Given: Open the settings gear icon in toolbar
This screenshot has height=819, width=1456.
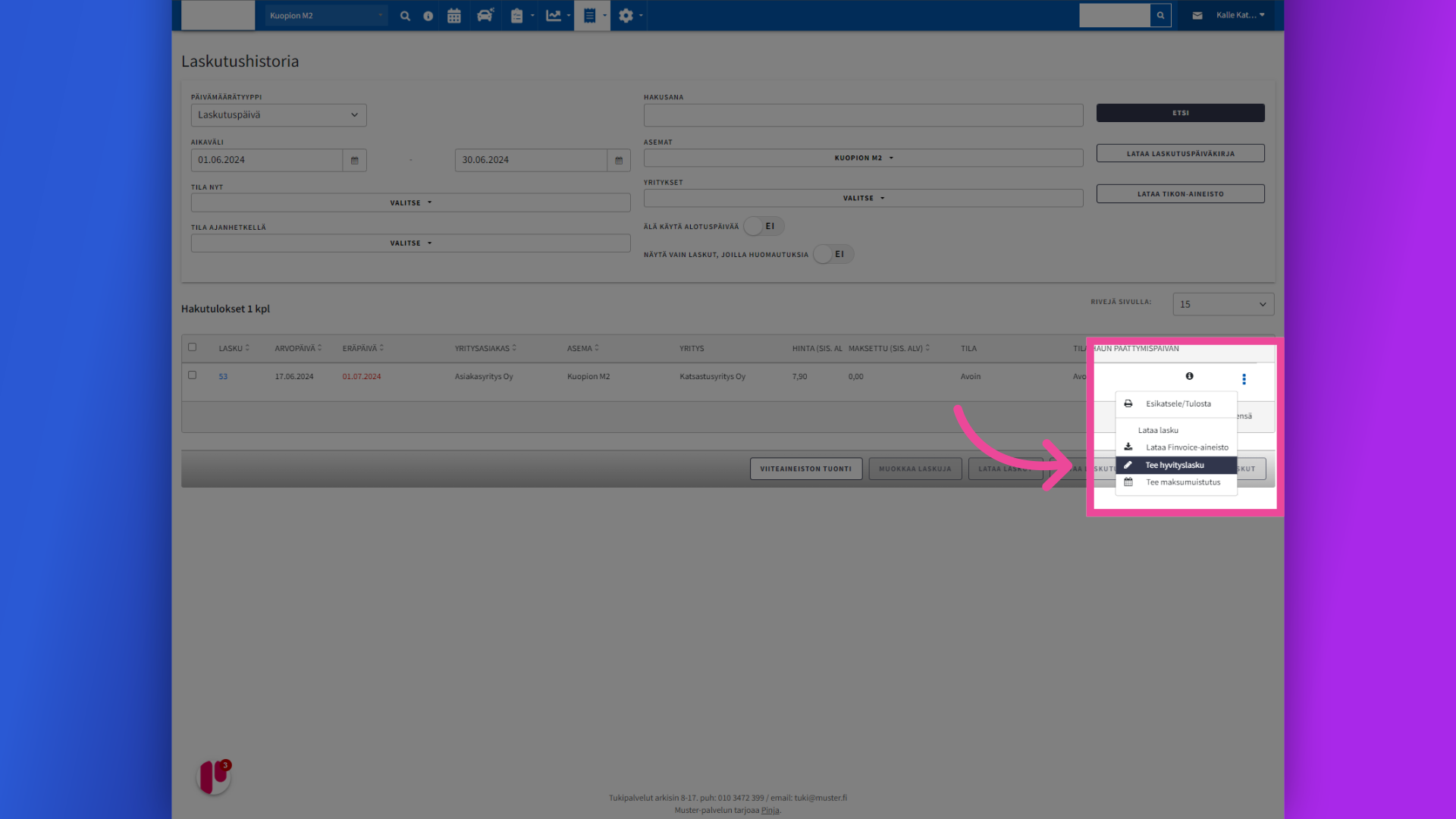Looking at the screenshot, I should (x=626, y=15).
